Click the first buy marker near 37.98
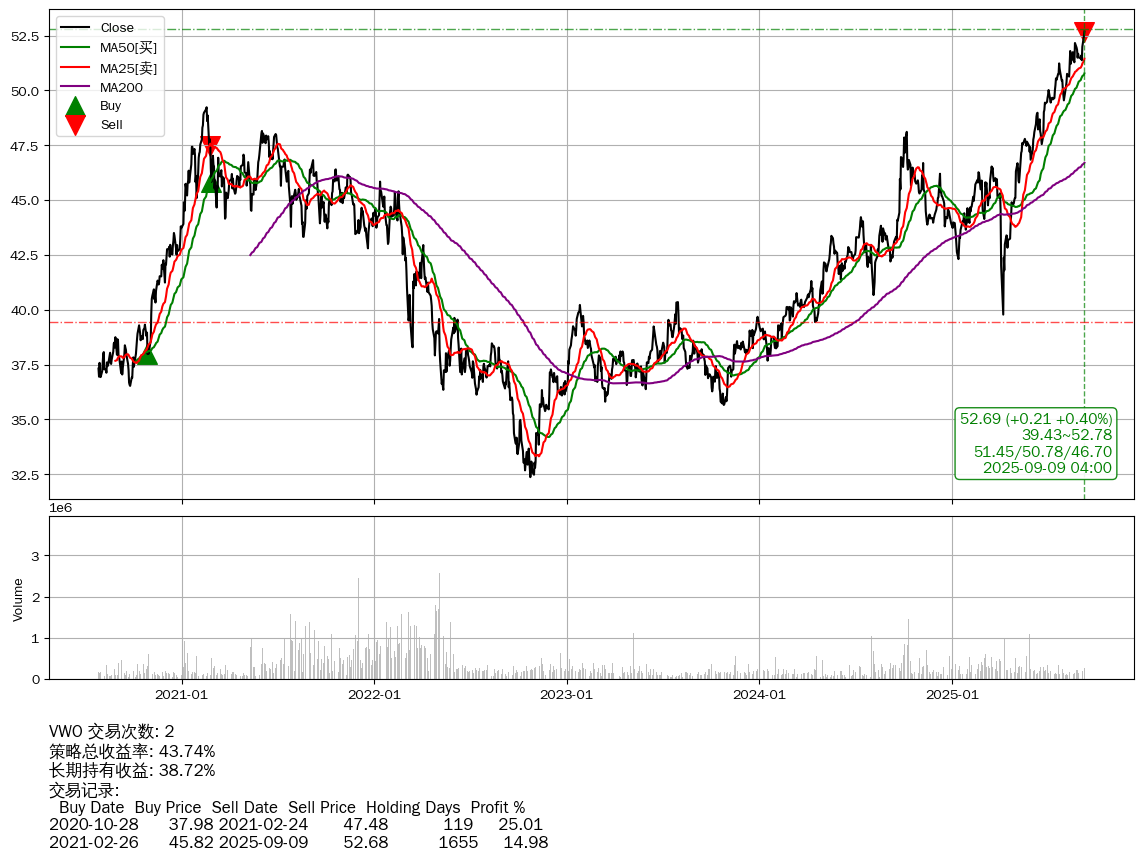Screen dimensions: 1143x860 point(146,354)
